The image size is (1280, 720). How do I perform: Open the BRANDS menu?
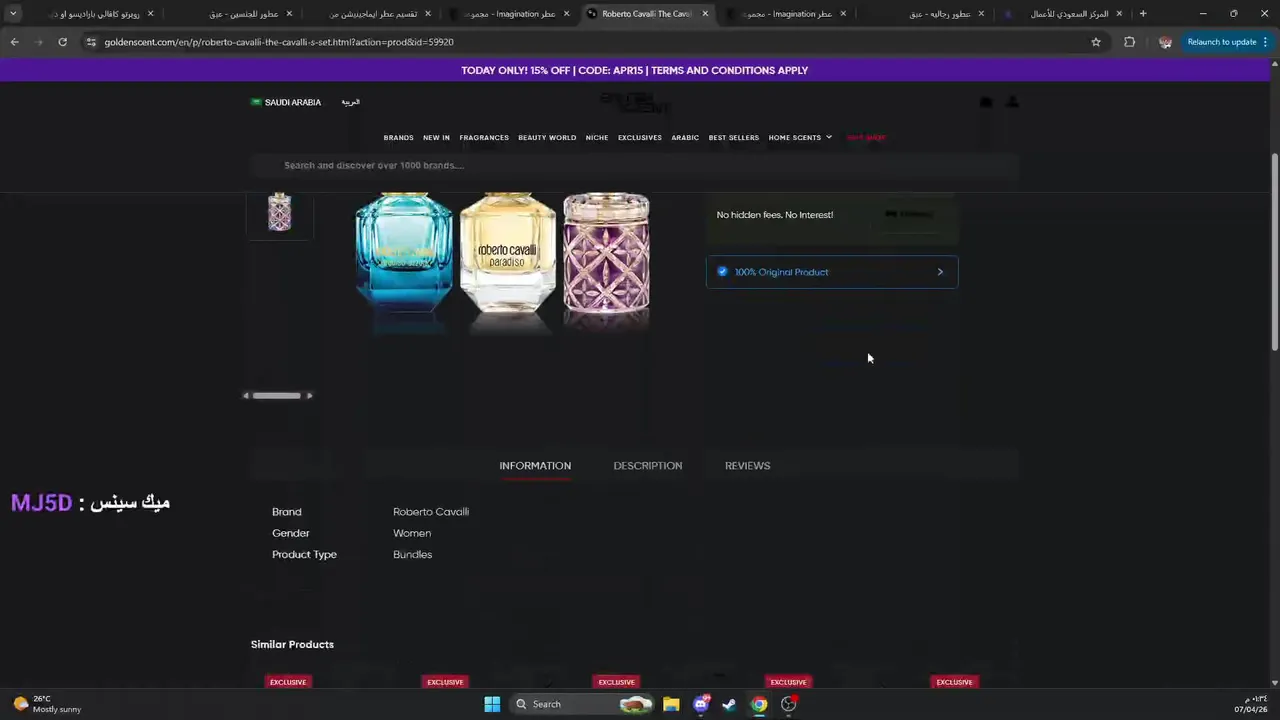tap(398, 137)
